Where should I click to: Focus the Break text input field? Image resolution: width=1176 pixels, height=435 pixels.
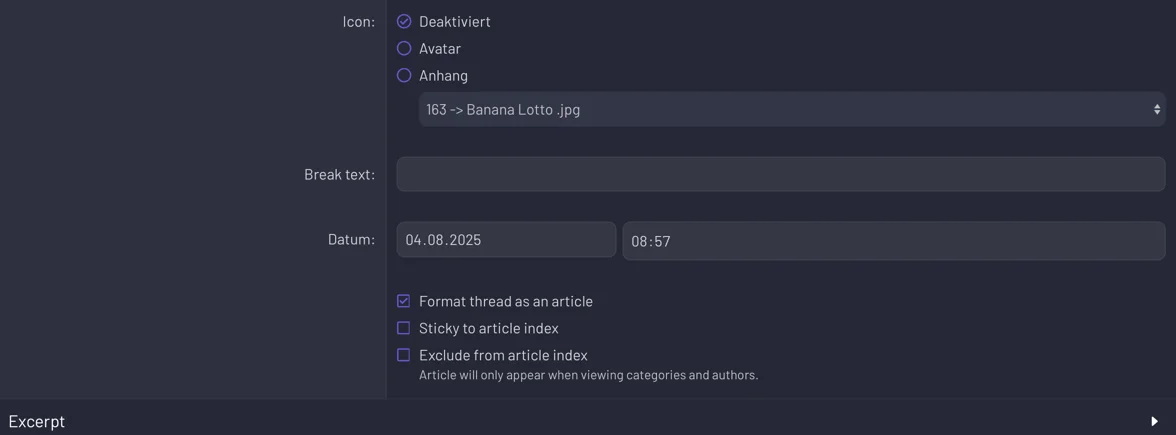[x=781, y=174]
